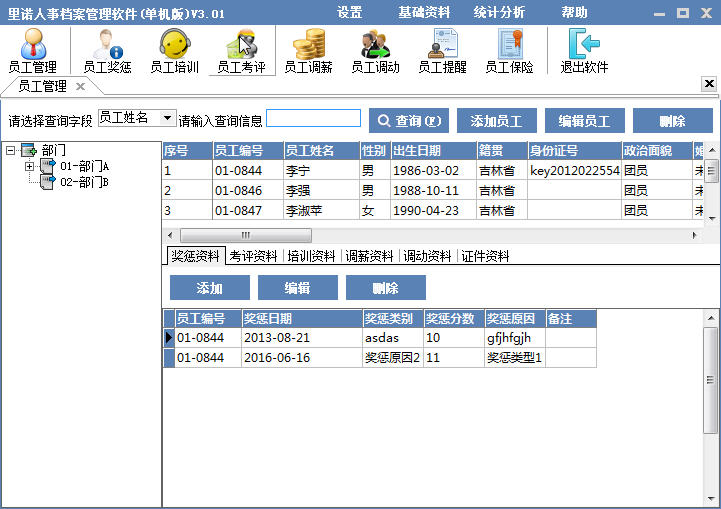Click employee grid scroll-right arrow
Screen dimensions: 721x509
[695, 235]
